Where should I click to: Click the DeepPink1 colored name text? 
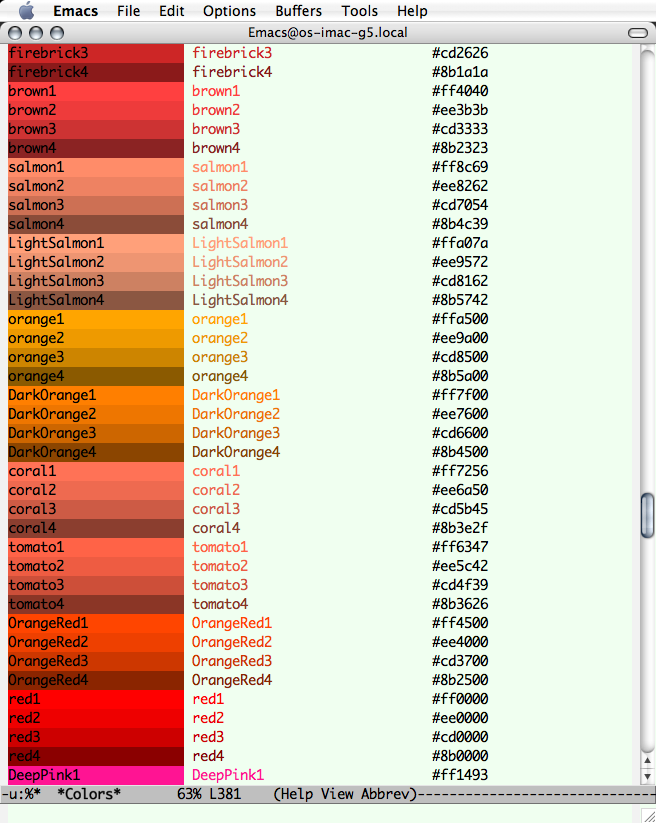click(x=228, y=776)
